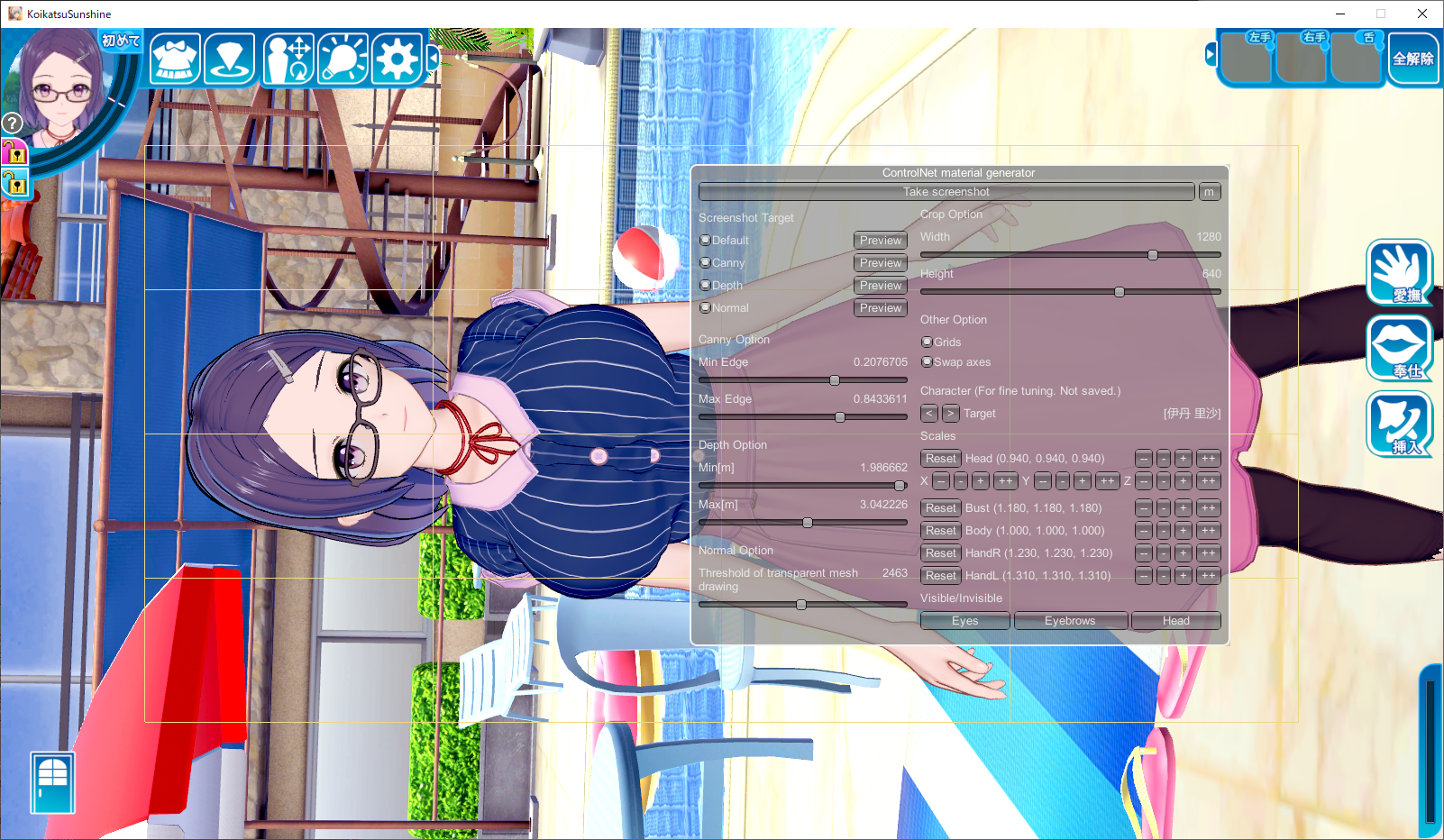Select the Depth screenshot target

point(722,286)
